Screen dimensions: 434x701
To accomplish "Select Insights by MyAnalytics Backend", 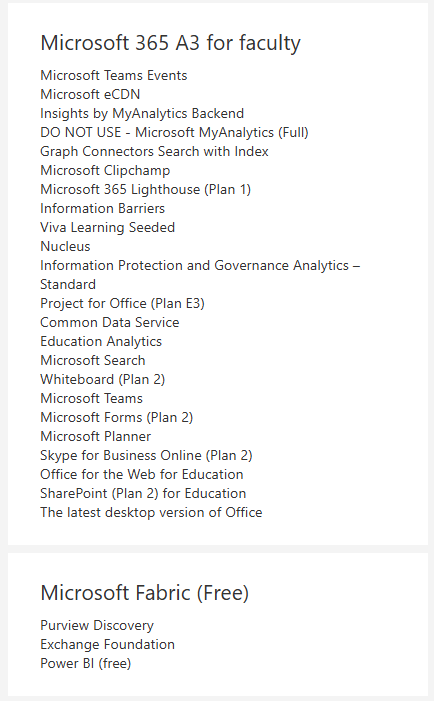I will click(x=142, y=114).
